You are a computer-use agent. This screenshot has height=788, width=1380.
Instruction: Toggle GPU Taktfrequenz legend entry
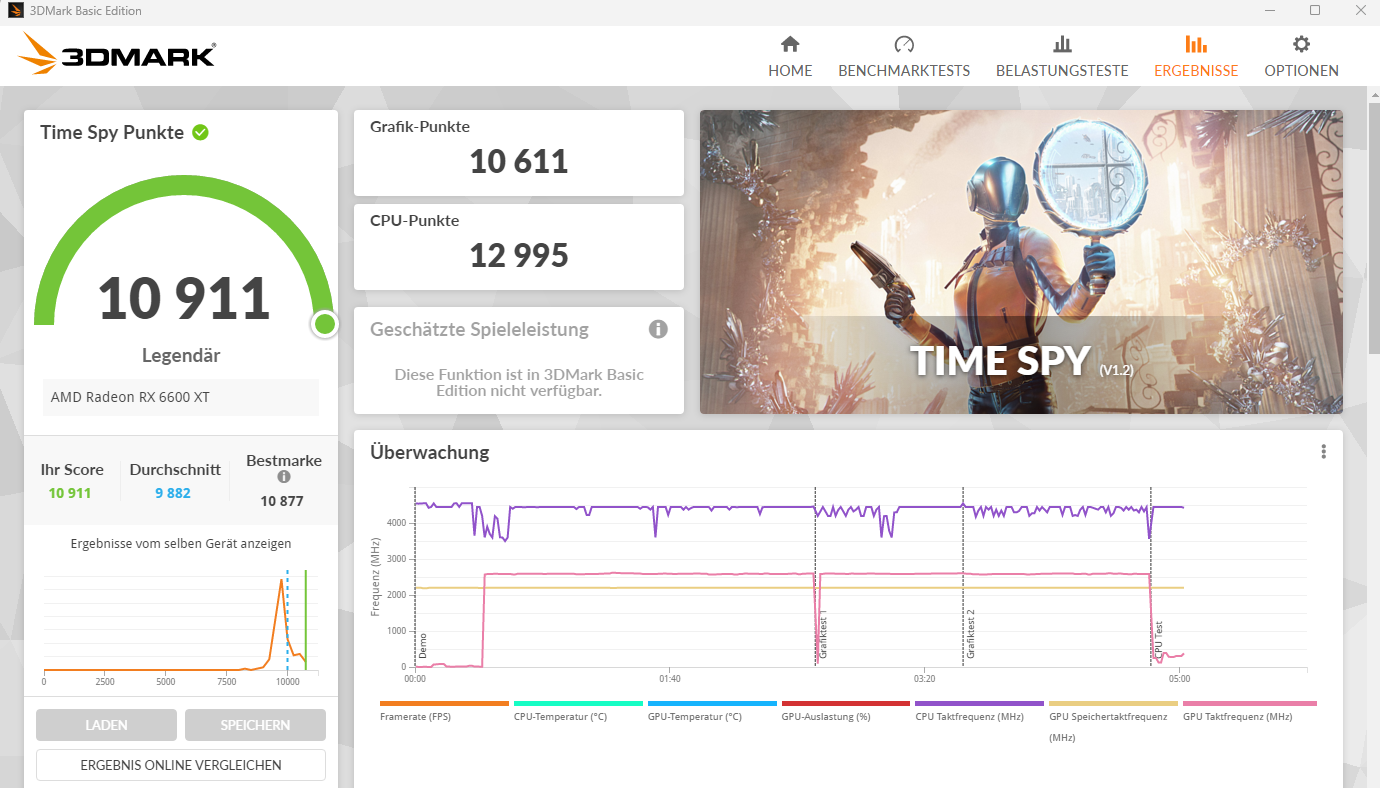point(1250,711)
